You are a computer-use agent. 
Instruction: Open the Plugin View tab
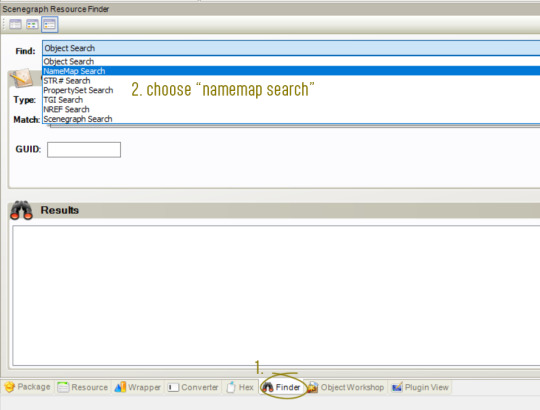[x=420, y=387]
